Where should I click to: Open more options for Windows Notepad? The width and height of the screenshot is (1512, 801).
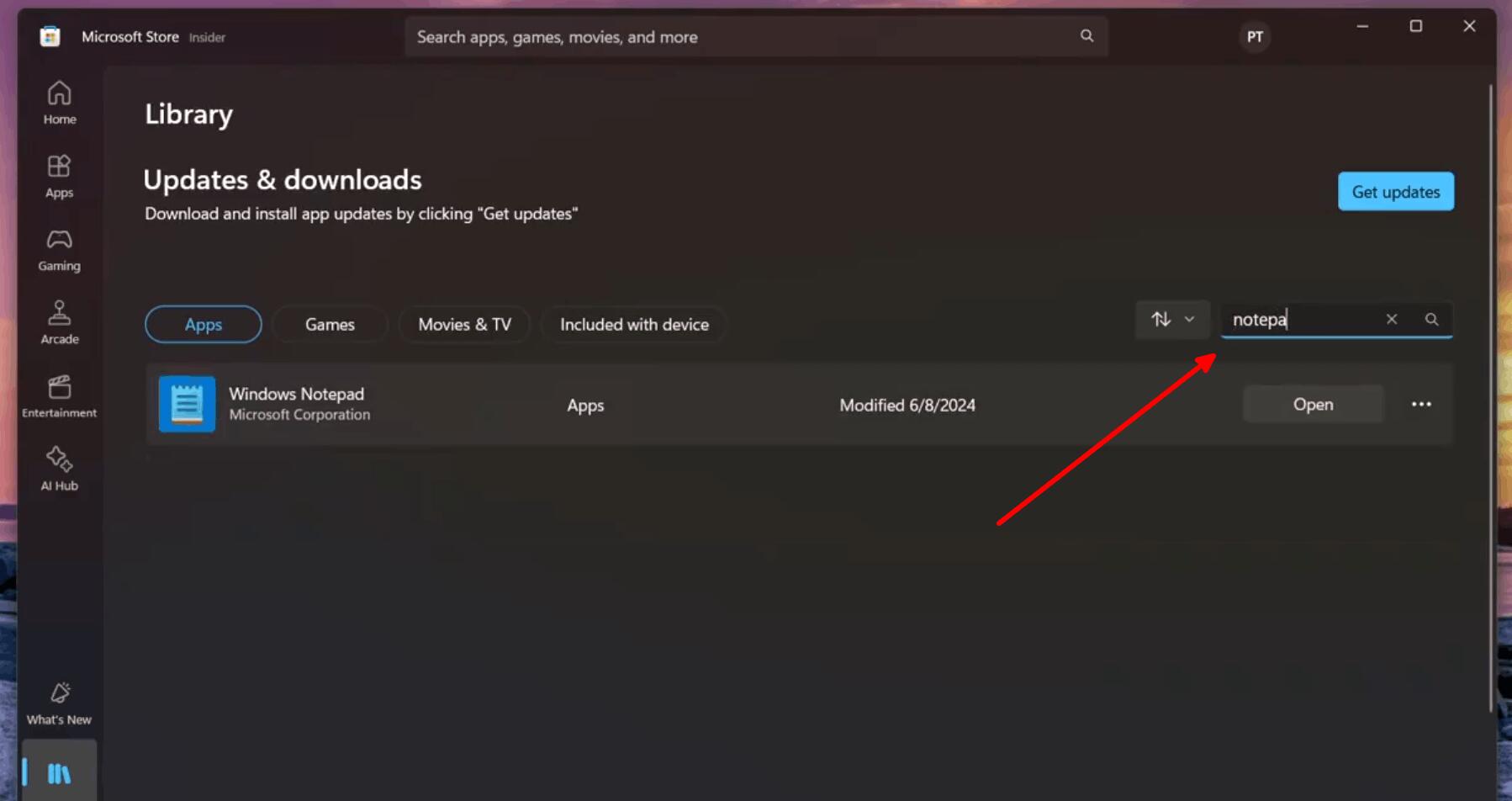pos(1421,404)
